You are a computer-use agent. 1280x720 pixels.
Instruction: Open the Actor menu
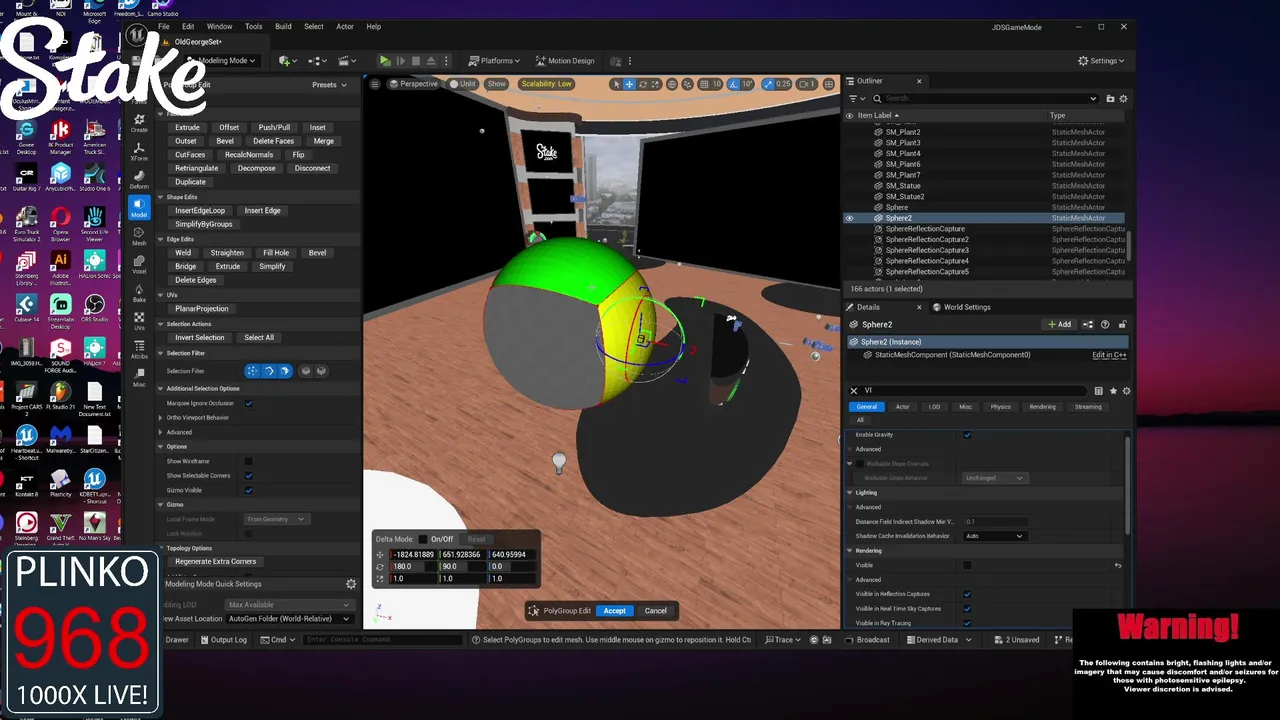[345, 27]
